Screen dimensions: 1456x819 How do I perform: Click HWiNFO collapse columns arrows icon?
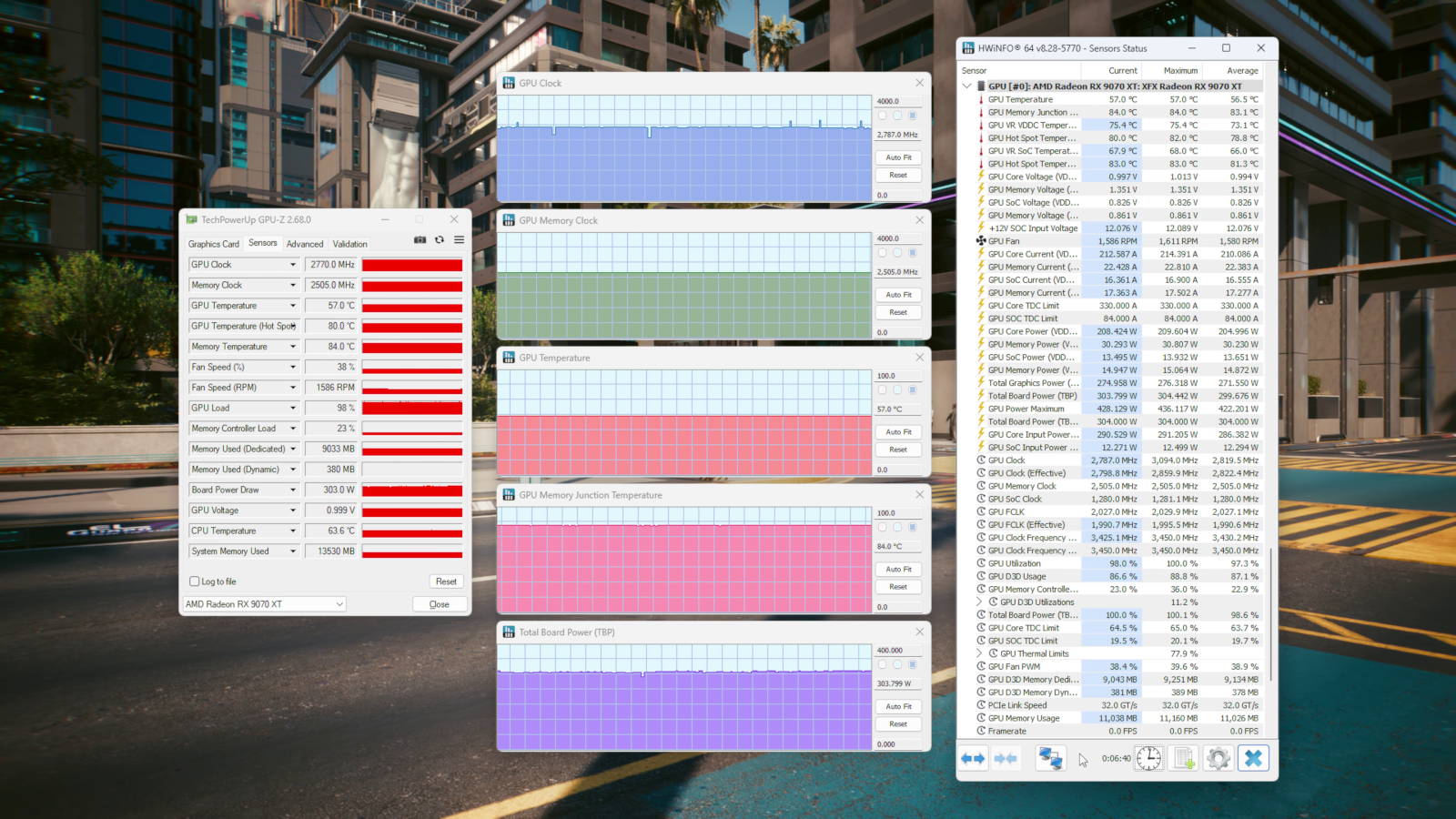pos(1006,758)
